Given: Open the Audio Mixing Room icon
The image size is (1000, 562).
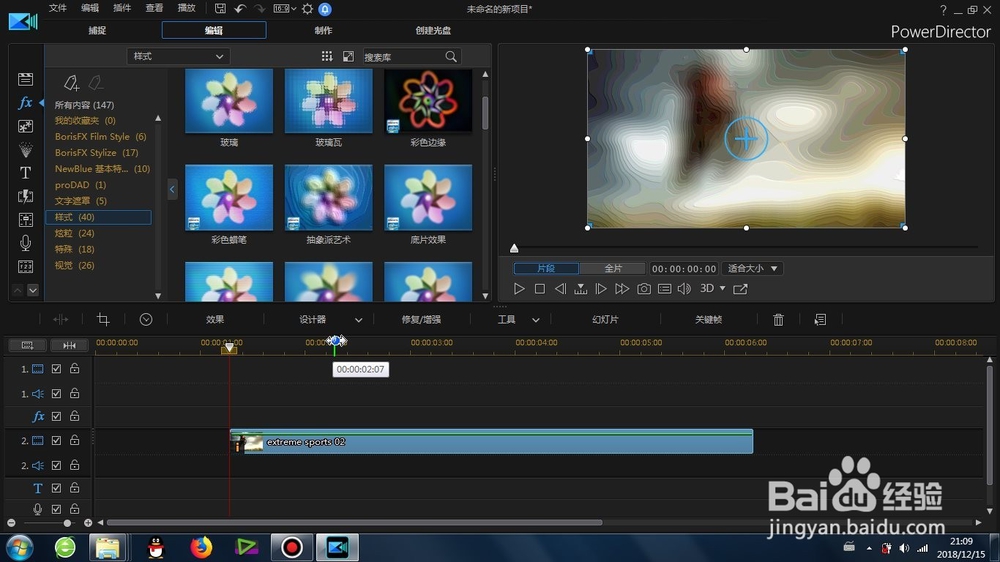Looking at the screenshot, I should pos(26,219).
